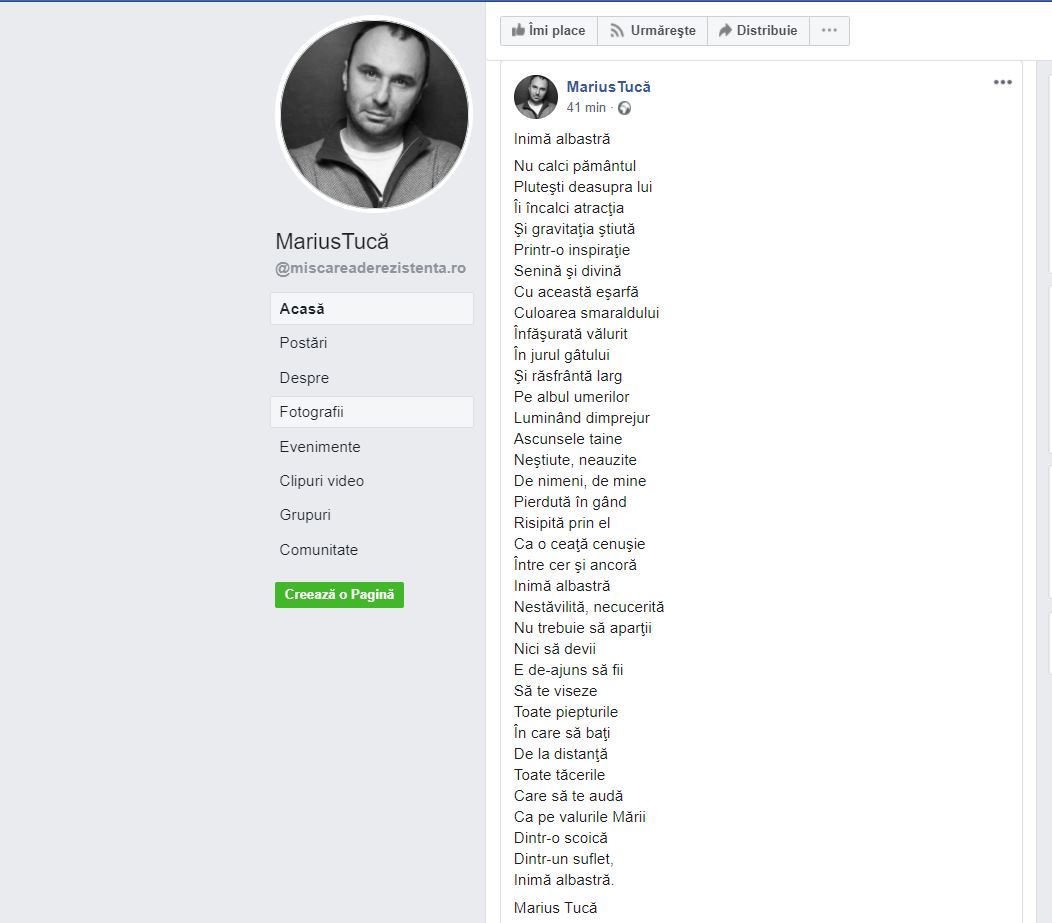Click the Distribuie share arrow button
Viewport: 1052px width, 923px height.
(758, 31)
